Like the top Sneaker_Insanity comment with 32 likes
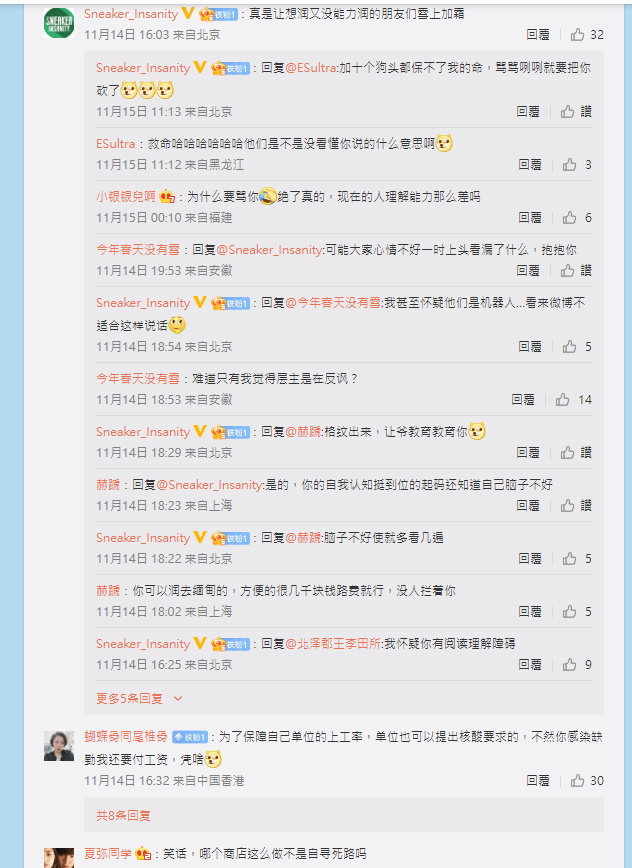 click(577, 35)
